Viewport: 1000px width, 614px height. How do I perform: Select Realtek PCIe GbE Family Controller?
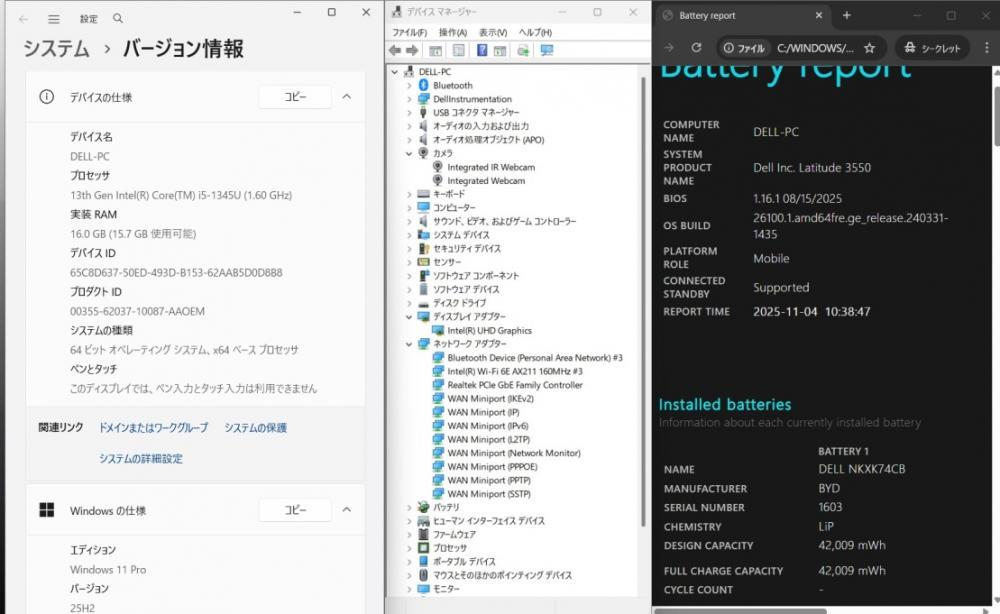pos(515,385)
